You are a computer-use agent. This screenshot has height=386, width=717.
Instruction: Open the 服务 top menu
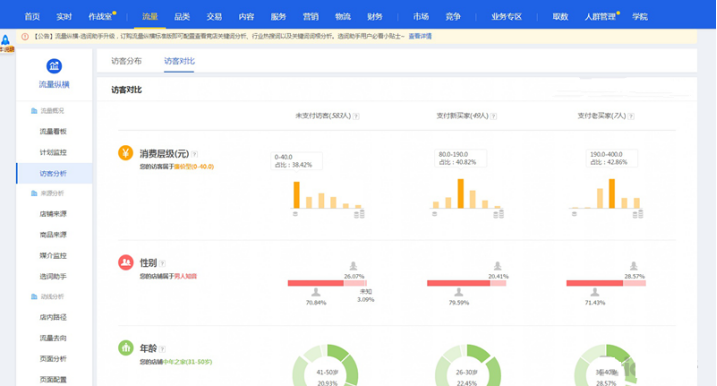tap(278, 16)
